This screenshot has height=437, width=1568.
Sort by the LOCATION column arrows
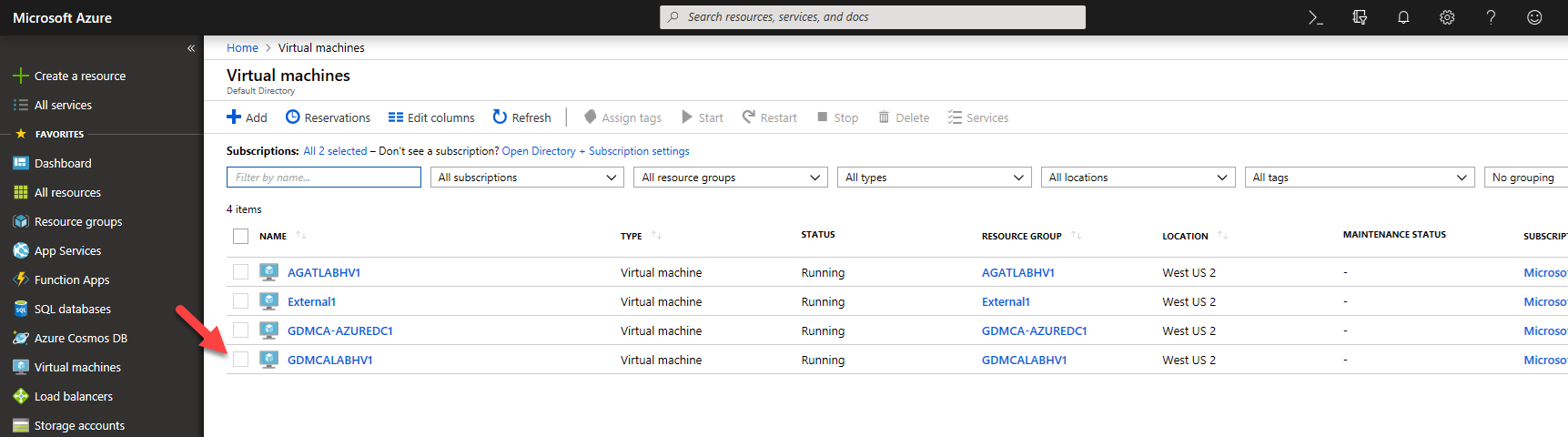click(1223, 236)
